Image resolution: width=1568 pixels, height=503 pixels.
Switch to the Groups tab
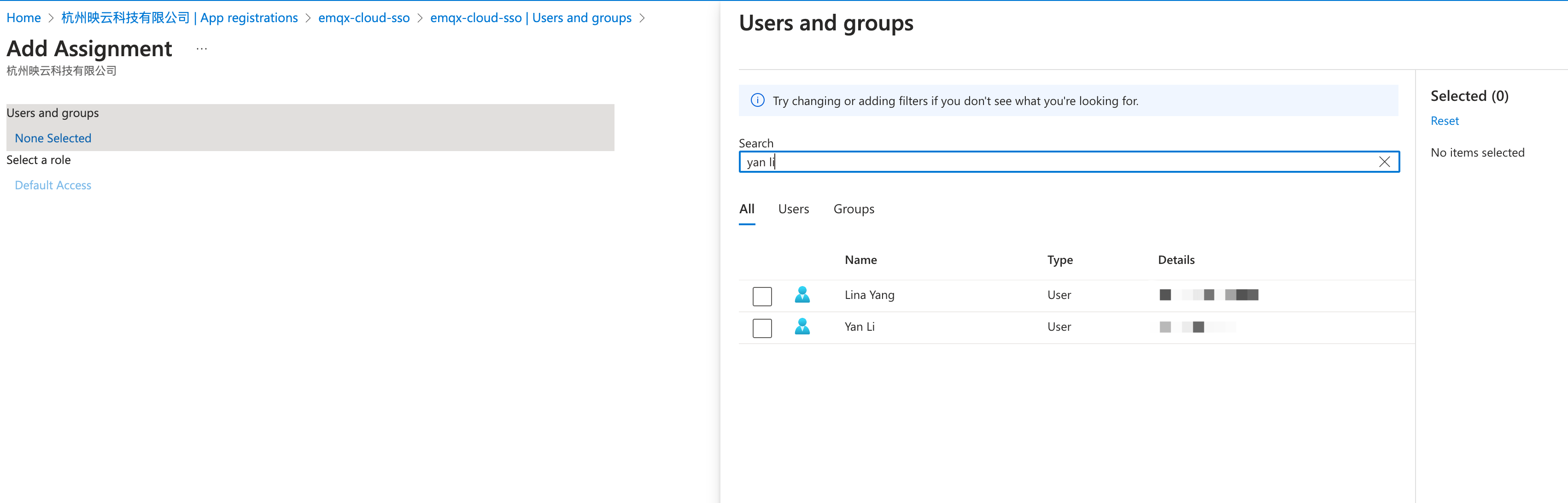tap(854, 209)
